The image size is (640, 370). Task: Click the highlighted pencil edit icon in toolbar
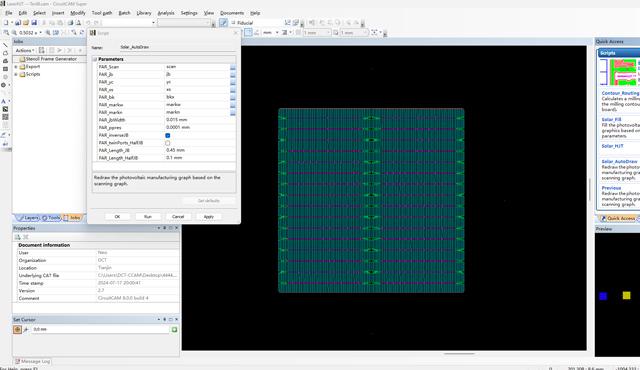click(223, 23)
